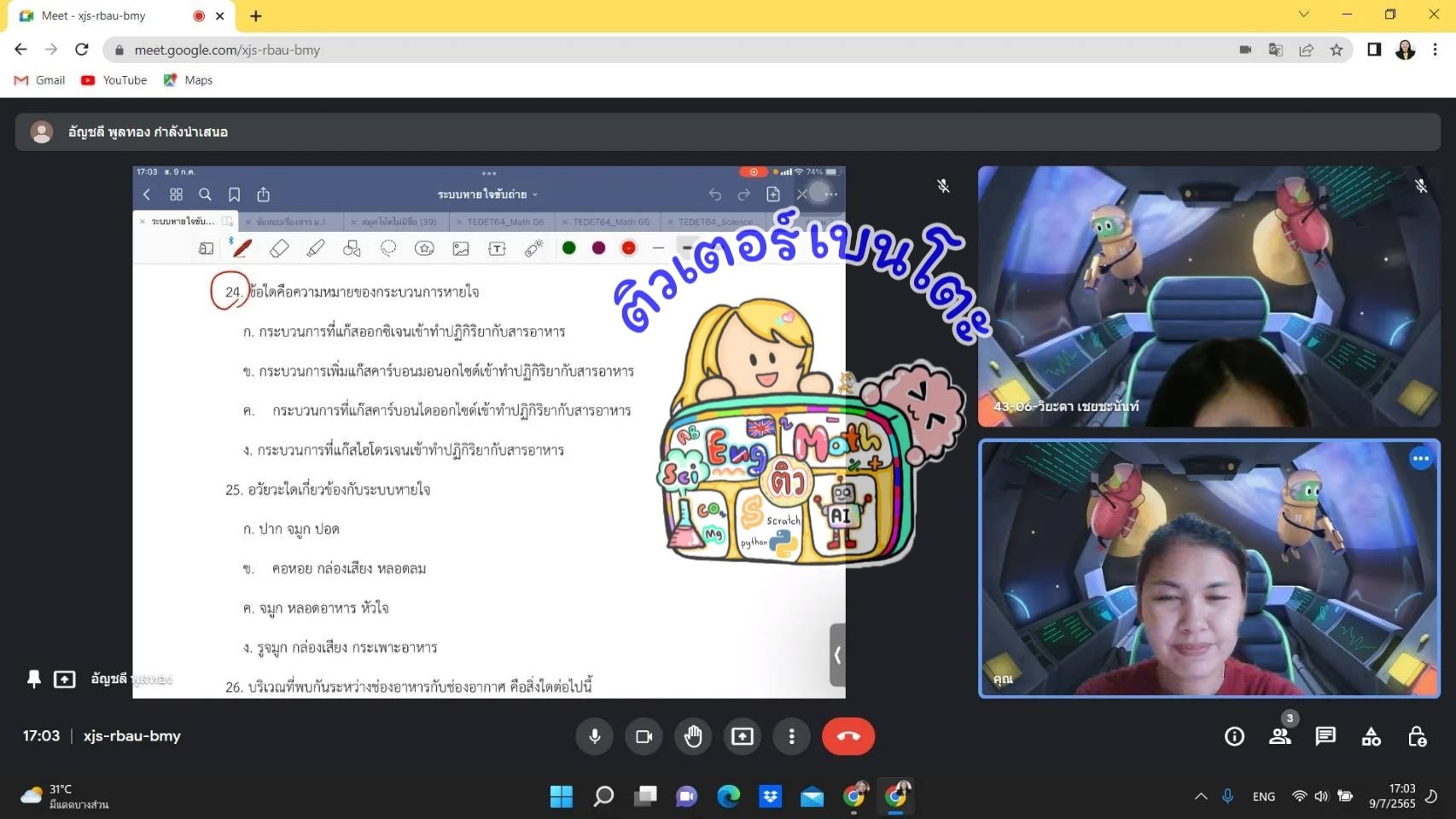Screen dimensions: 1456x819
Task: Open host controls lock icon
Action: pos(1417,736)
